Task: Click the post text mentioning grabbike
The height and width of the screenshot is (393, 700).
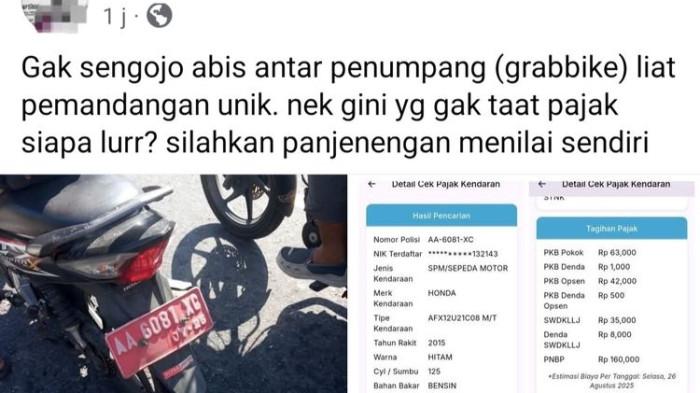Action: coord(348,105)
